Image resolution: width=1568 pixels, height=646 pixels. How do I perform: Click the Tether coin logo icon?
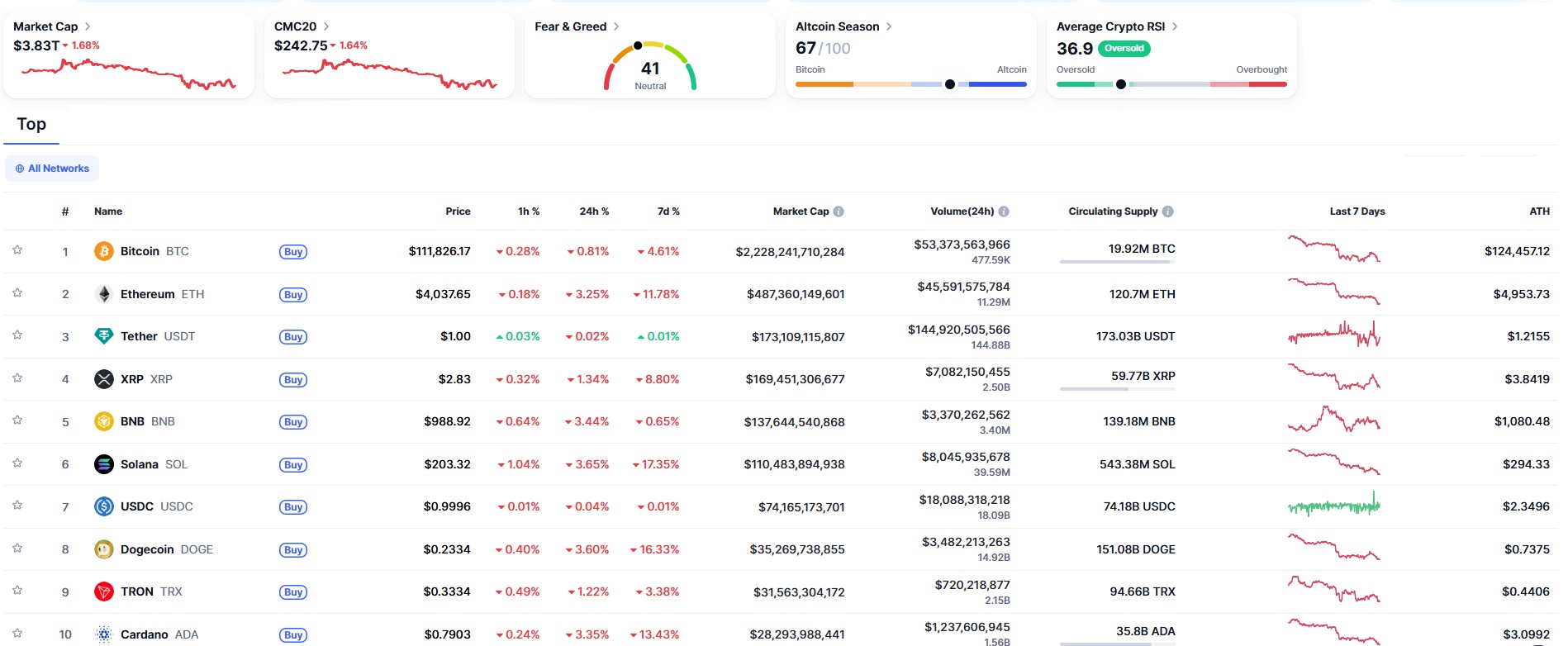103,336
